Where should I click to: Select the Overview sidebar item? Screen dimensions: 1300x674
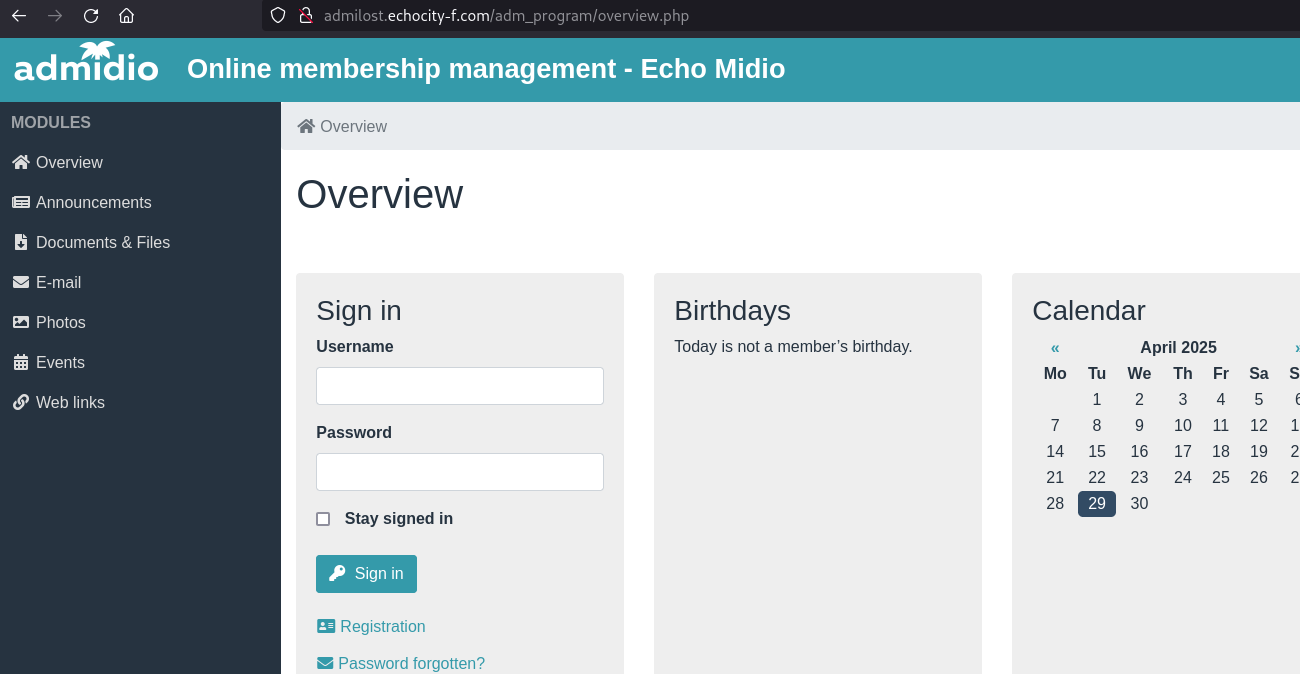[58, 162]
